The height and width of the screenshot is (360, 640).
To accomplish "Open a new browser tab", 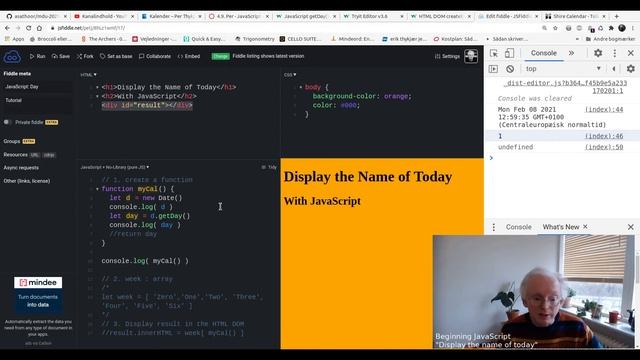I will coord(616,16).
